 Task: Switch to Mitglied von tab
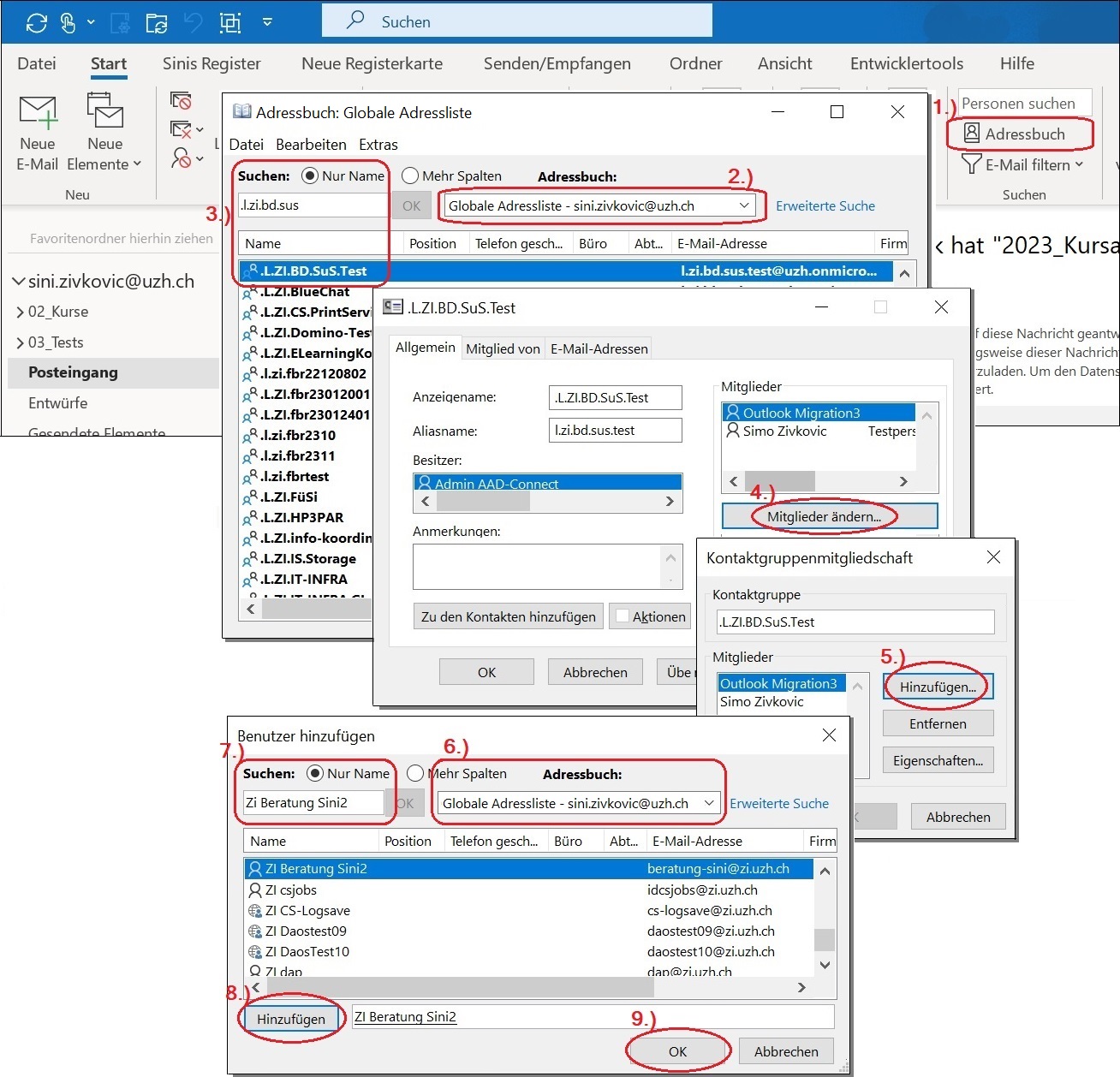coord(503,348)
